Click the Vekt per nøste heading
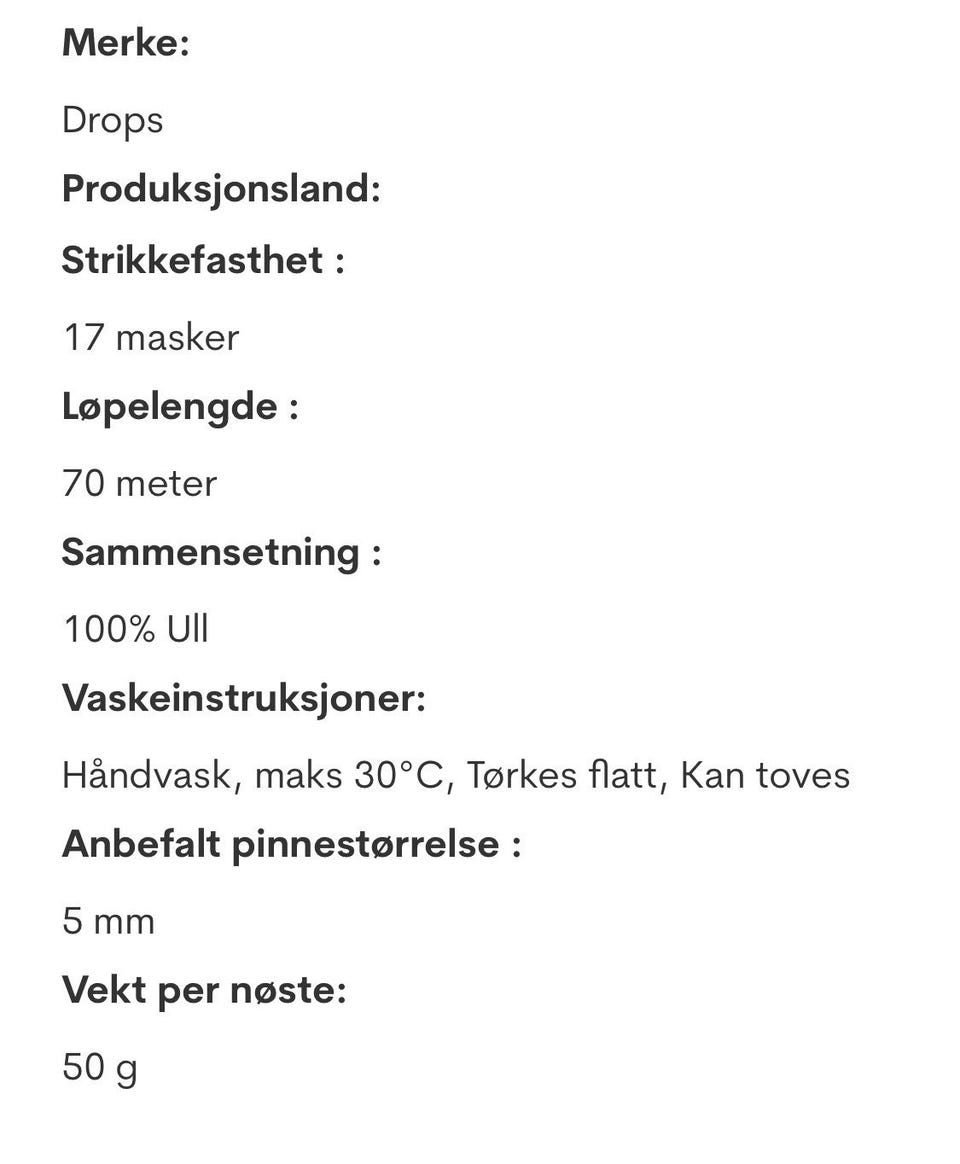This screenshot has width=960, height=1164. point(204,990)
